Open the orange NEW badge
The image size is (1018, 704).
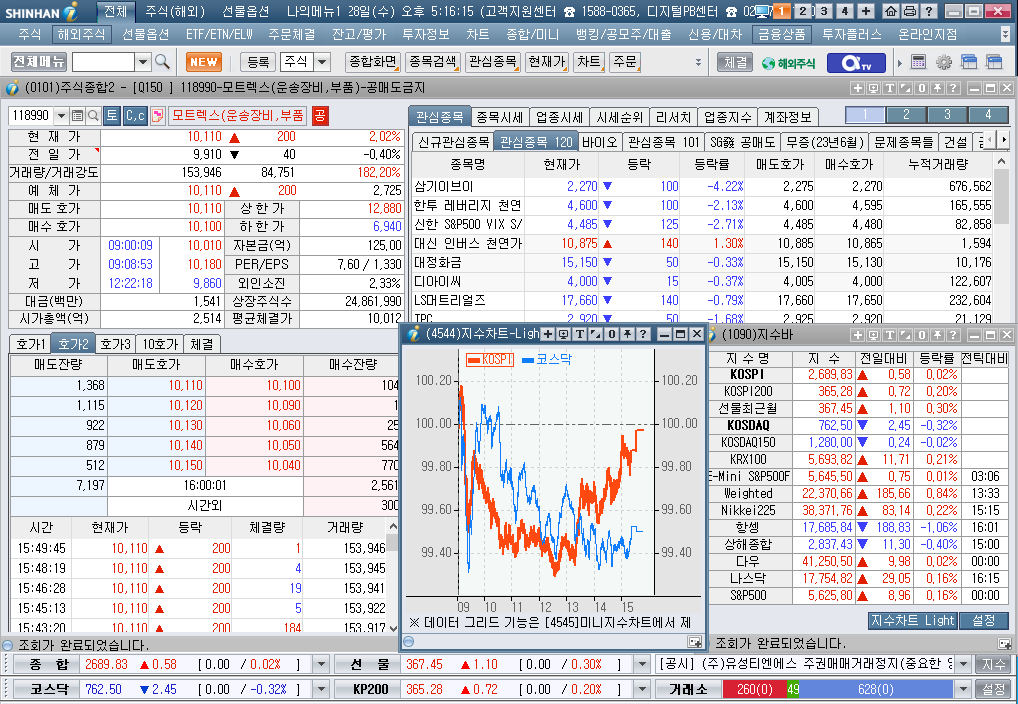(204, 62)
